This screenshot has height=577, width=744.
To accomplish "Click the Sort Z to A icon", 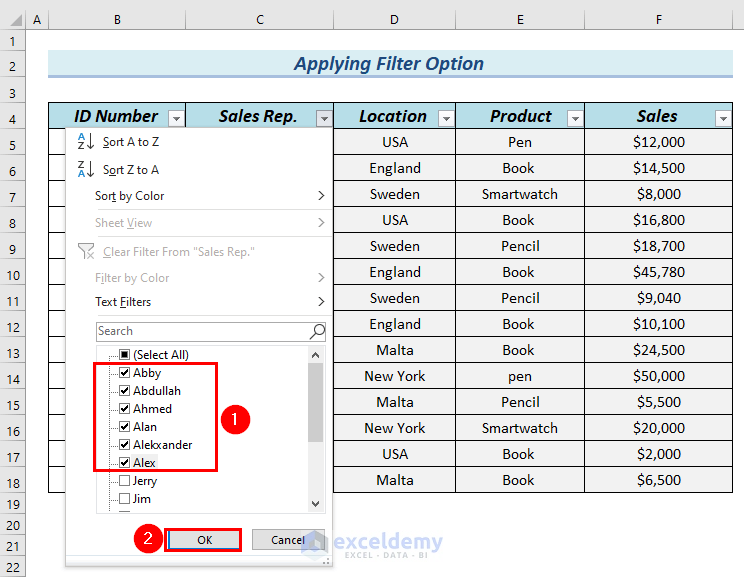I will 85,169.
